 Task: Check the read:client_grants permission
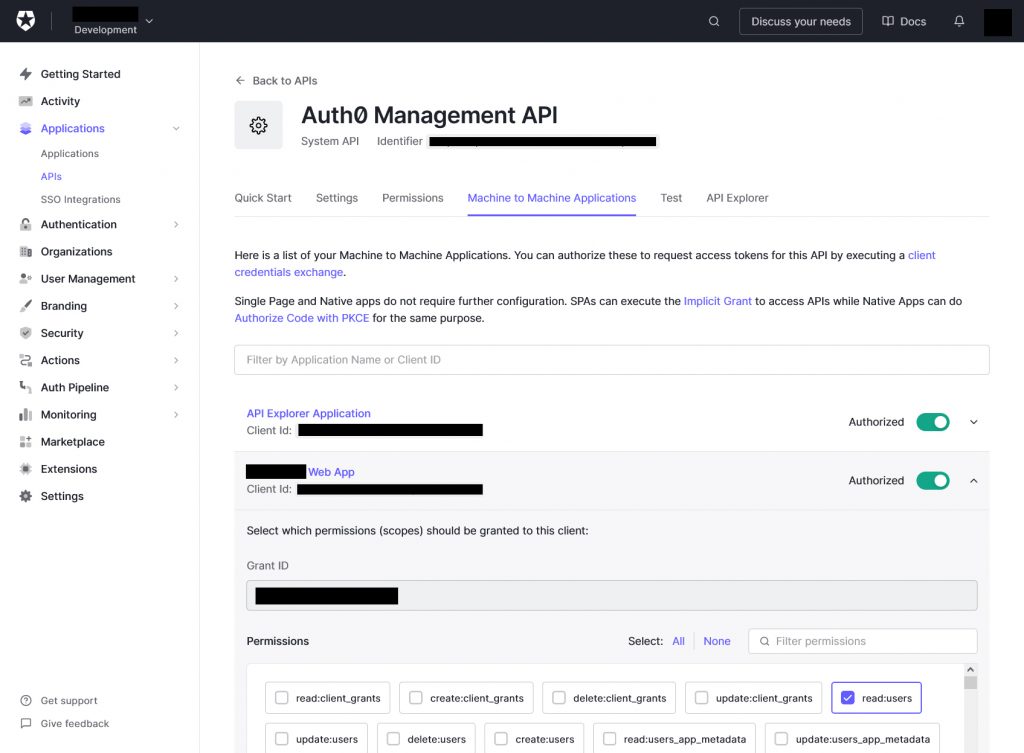pyautogui.click(x=281, y=697)
